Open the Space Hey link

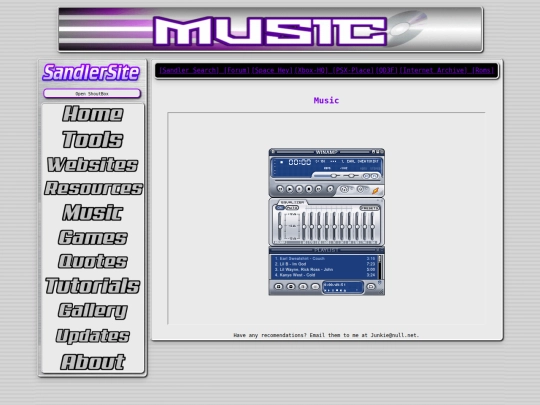[272, 70]
